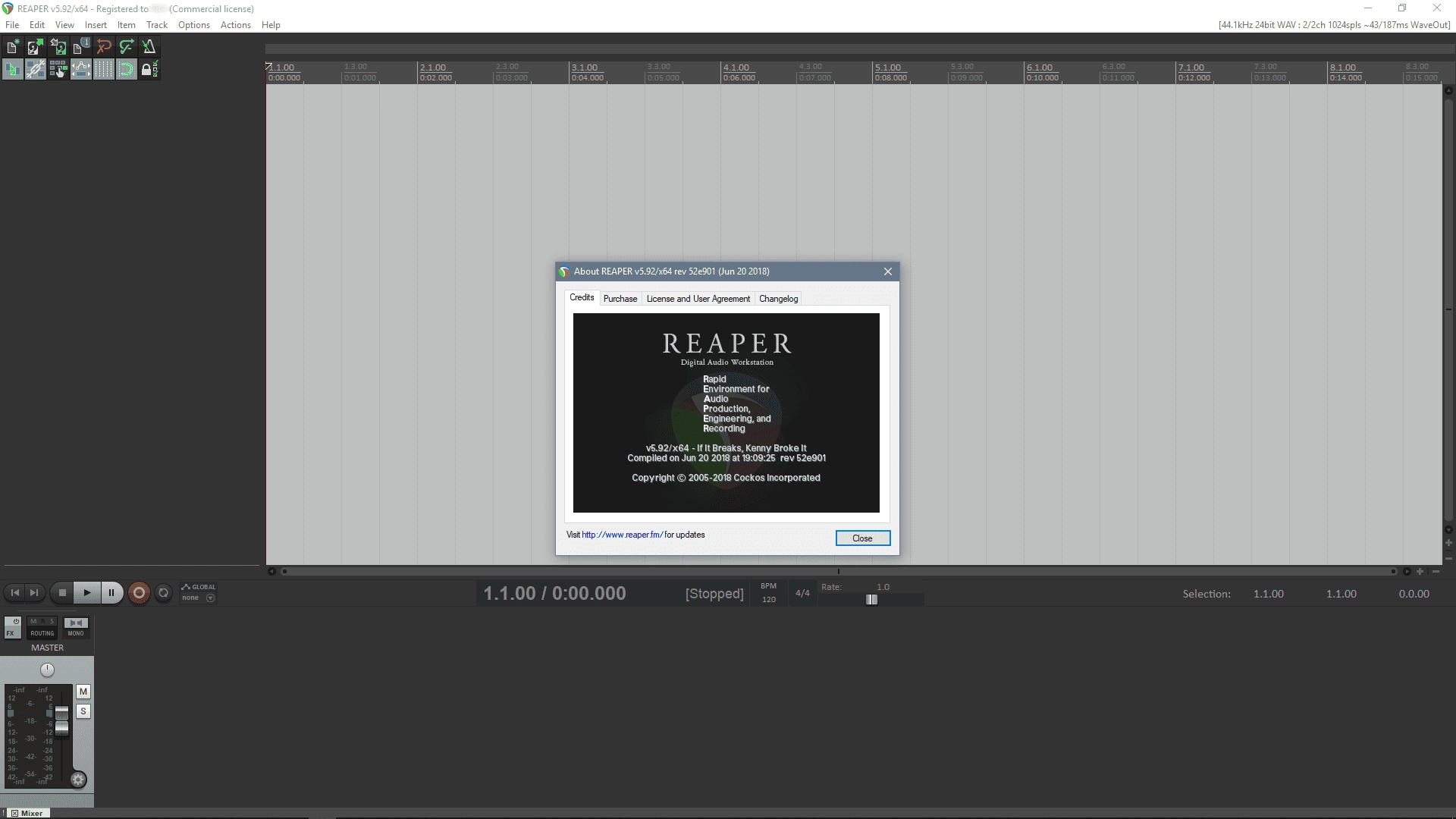Toggle Ripple Editing toolbar icon
Image resolution: width=1456 pixels, height=819 pixels.
tap(58, 70)
